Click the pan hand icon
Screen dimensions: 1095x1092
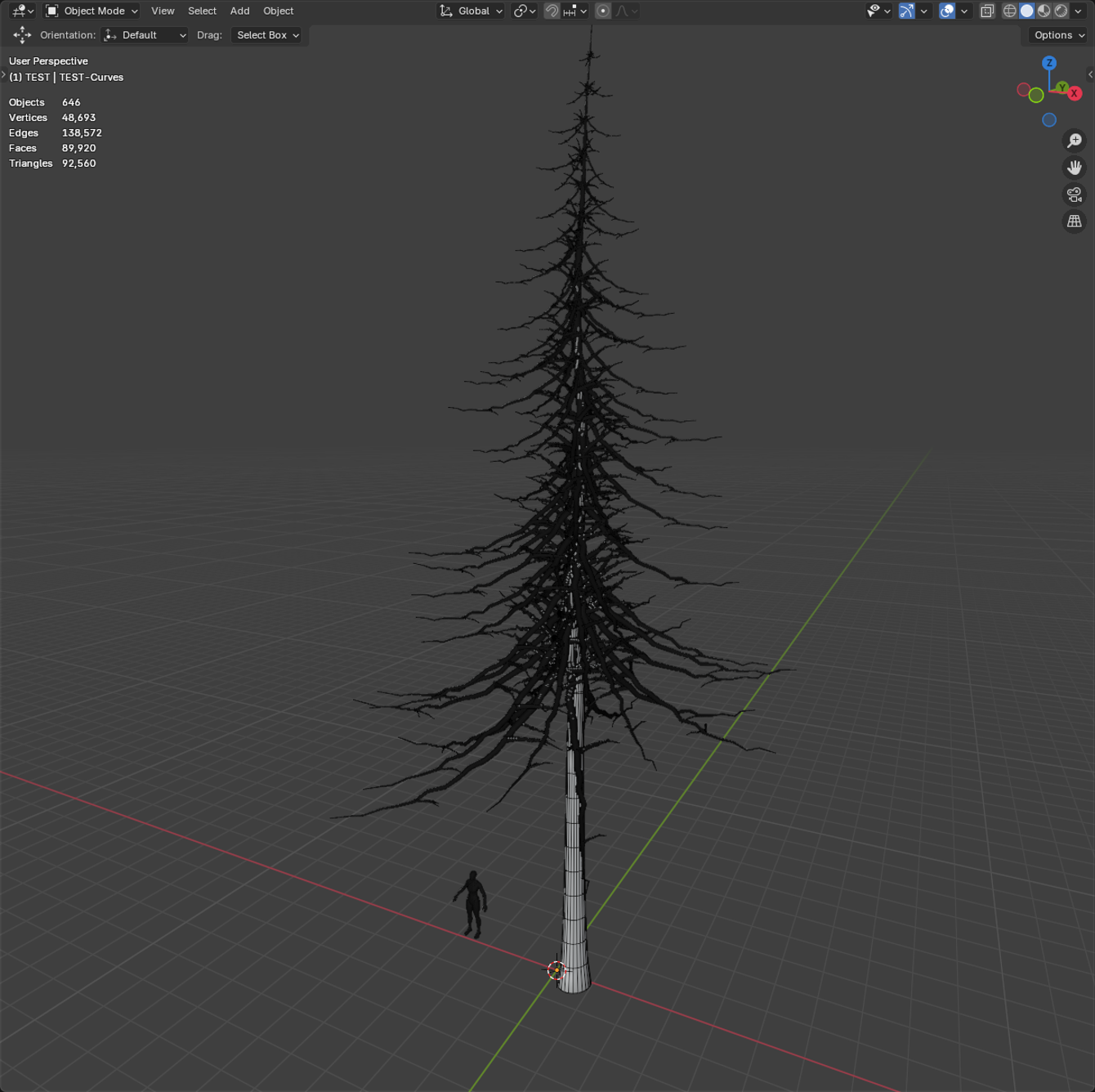pos(1074,168)
